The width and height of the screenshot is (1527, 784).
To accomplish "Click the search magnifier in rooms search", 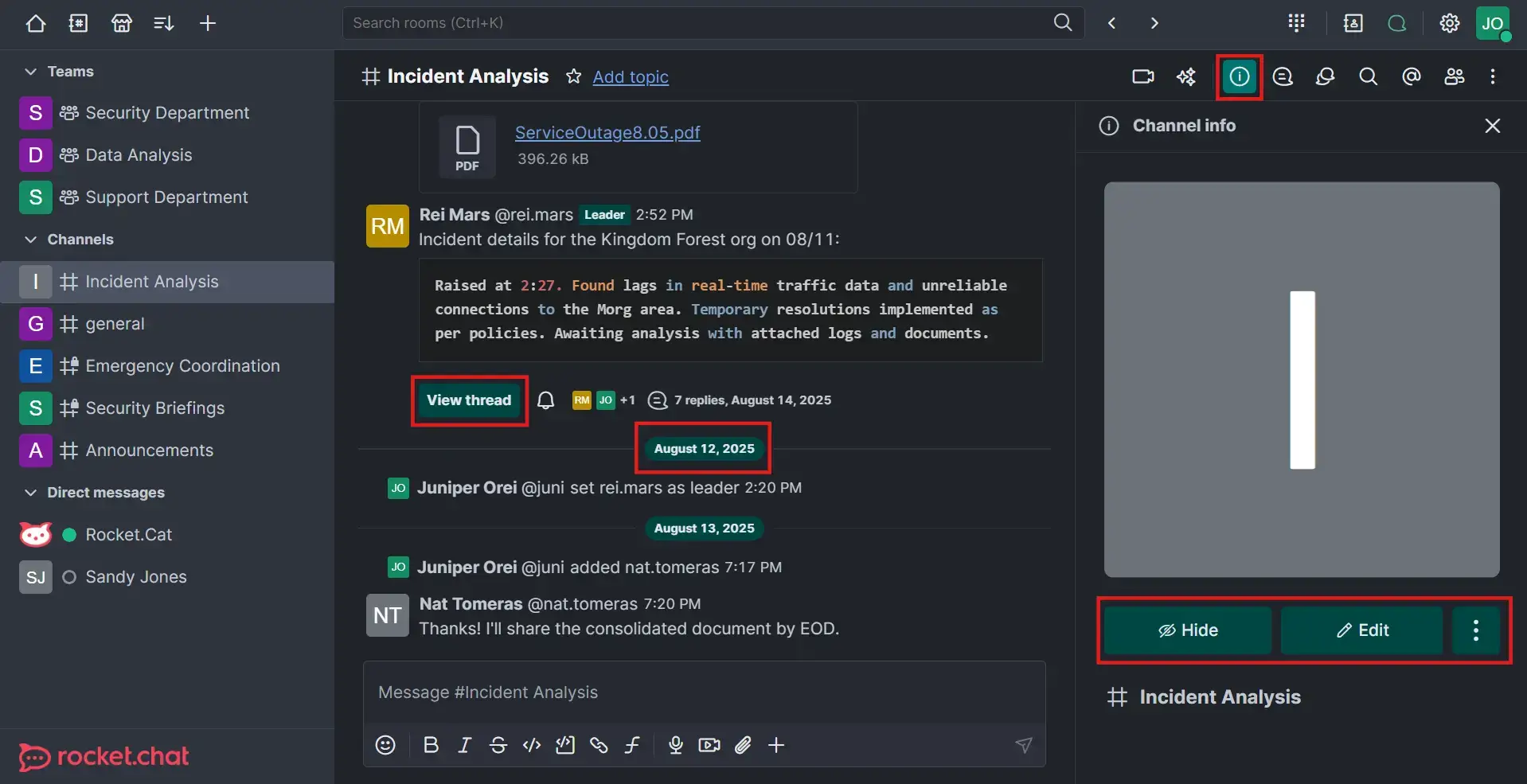I will 1063,22.
